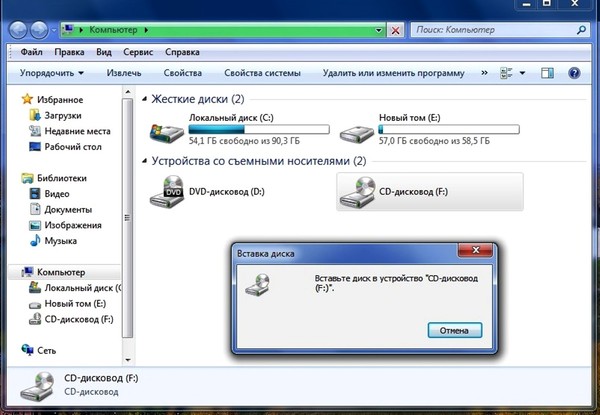This screenshot has width=600, height=415.
Task: Change view with the view icon
Action: coord(506,73)
